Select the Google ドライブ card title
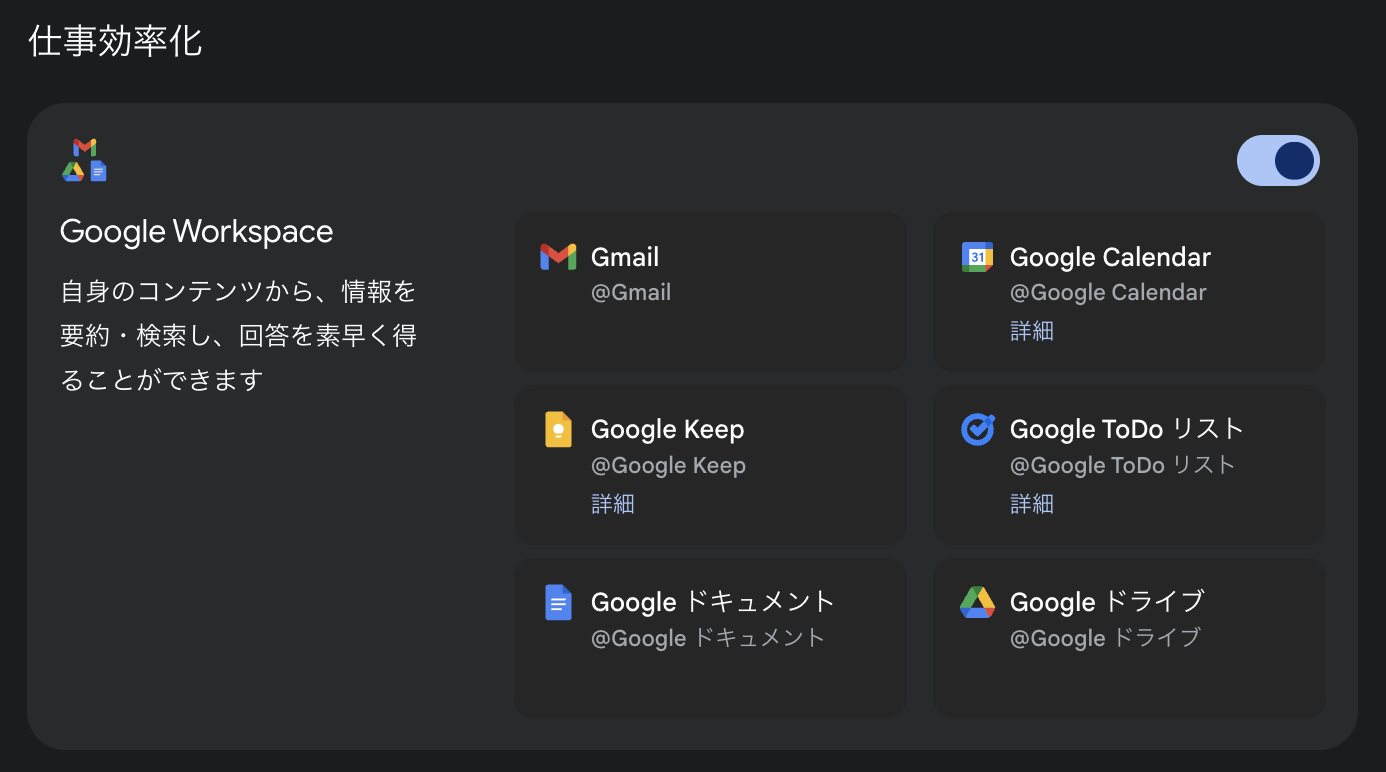 (1107, 602)
